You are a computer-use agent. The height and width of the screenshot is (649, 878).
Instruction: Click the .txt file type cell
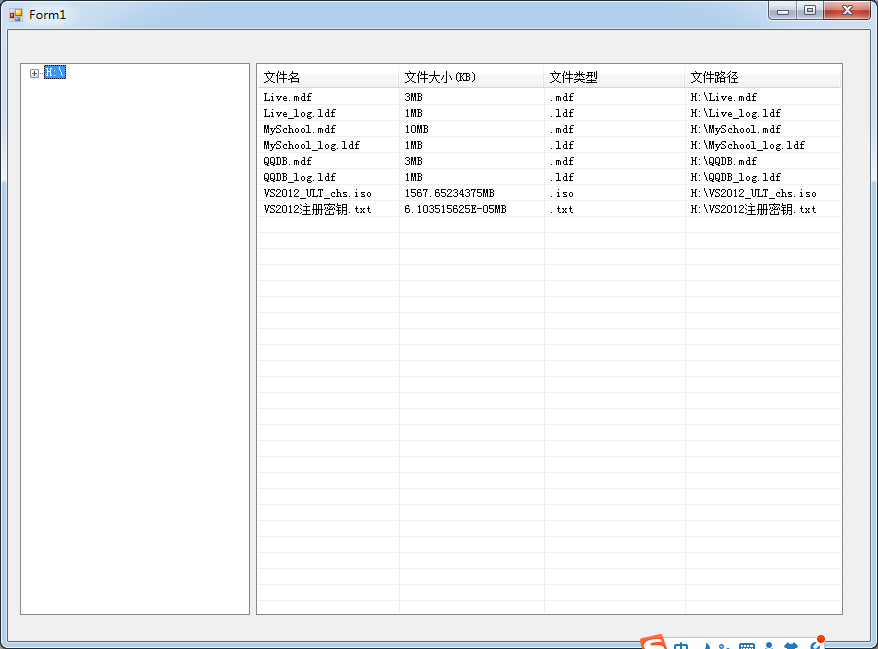[562, 209]
